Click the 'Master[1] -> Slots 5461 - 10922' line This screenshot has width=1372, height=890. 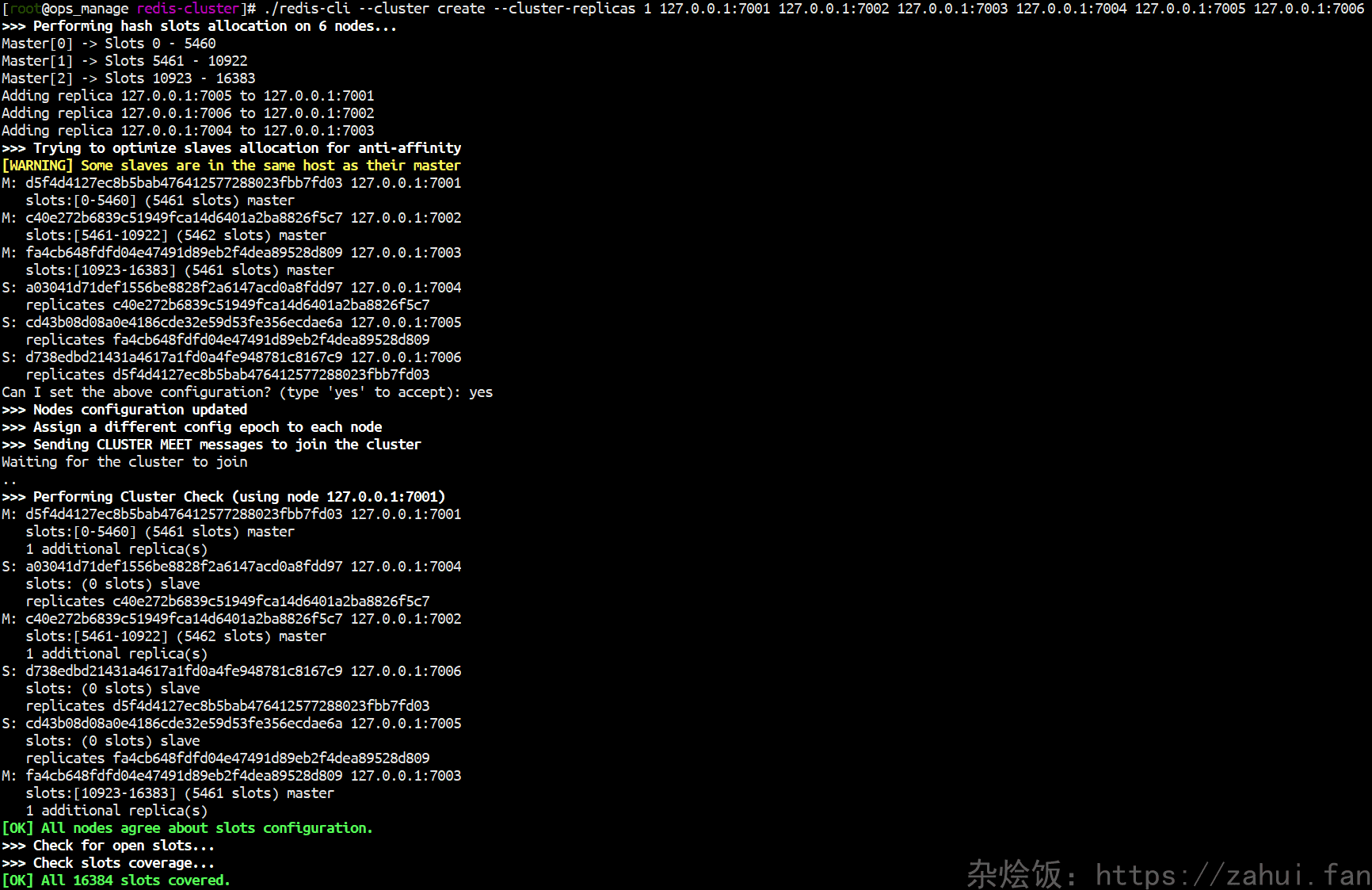(124, 61)
